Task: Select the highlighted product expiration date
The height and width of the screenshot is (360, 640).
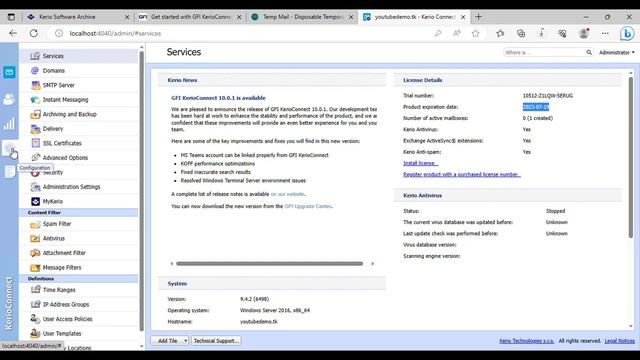Action: 536,107
